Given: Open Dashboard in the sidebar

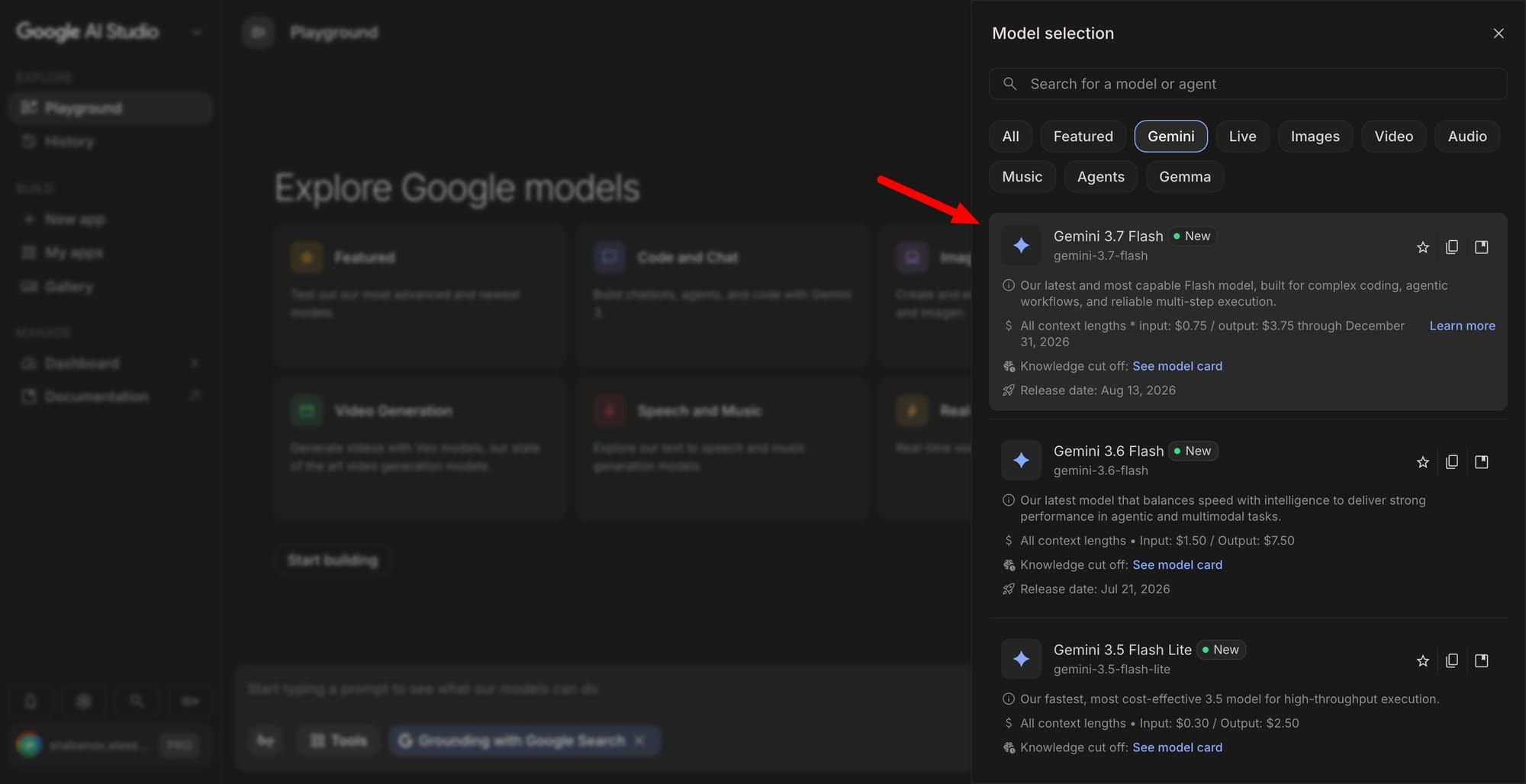Looking at the screenshot, I should (111, 363).
